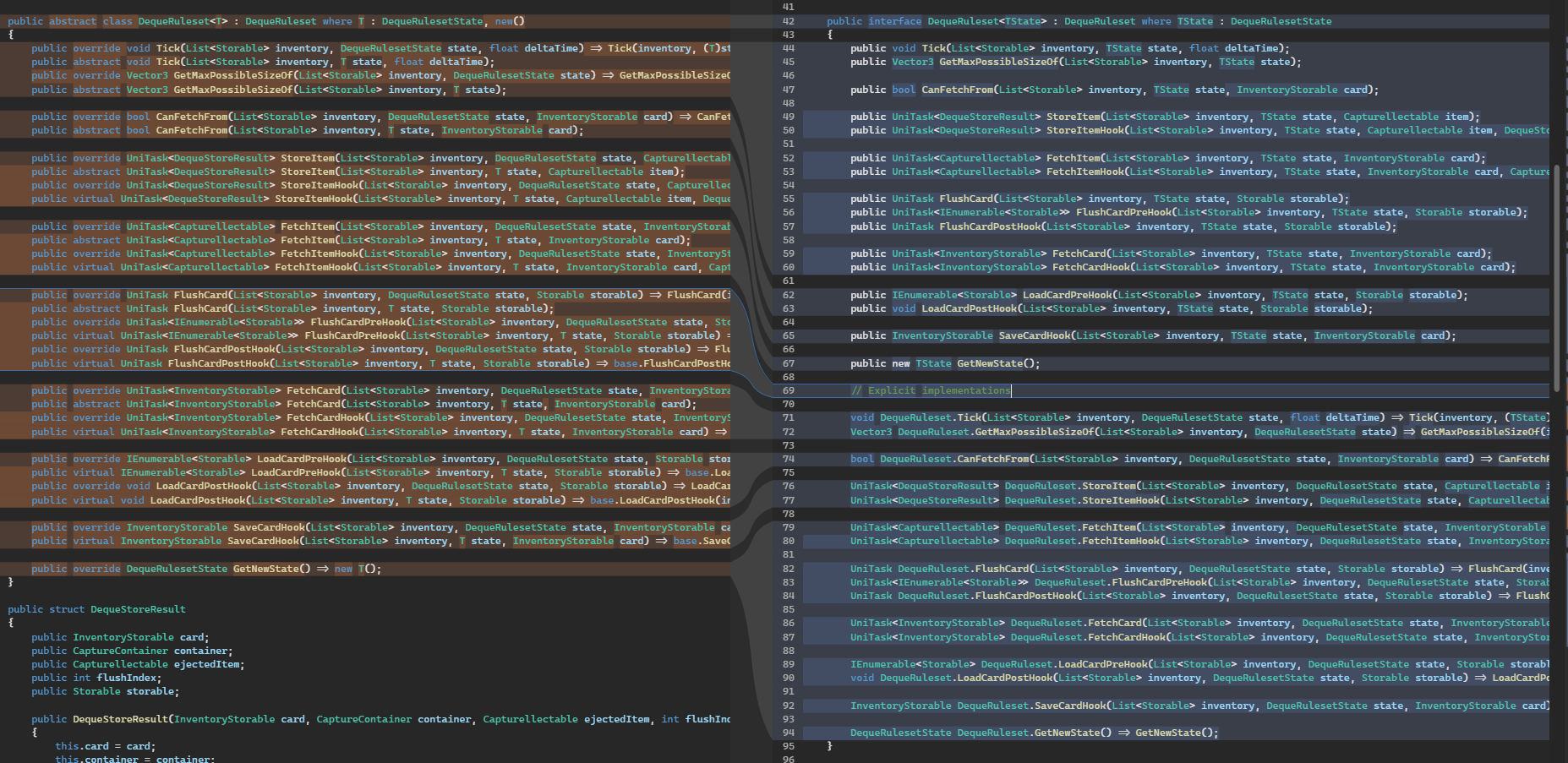1568x763 pixels.
Task: Click FlushCardPostHook on line 57
Action: coord(990,226)
